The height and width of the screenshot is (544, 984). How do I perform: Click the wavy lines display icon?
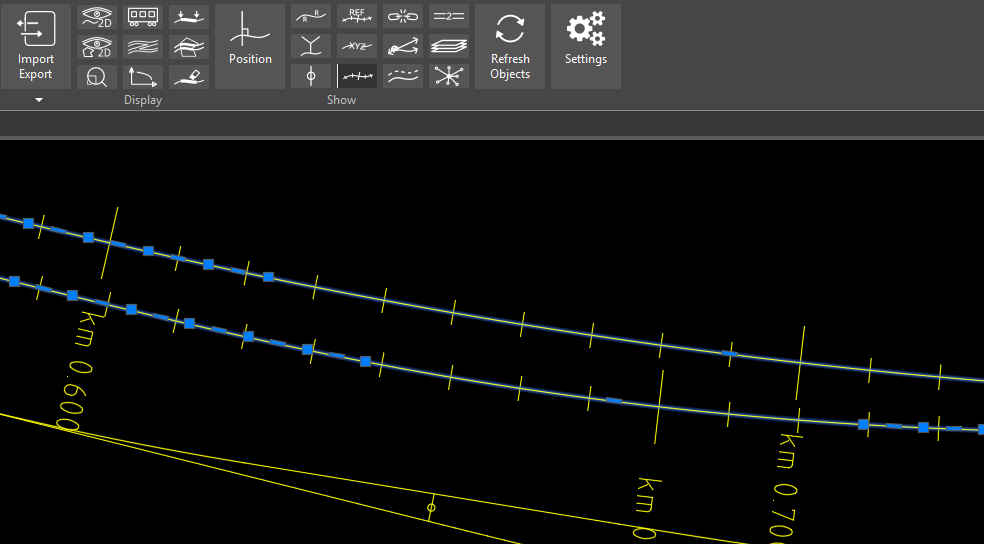click(143, 47)
